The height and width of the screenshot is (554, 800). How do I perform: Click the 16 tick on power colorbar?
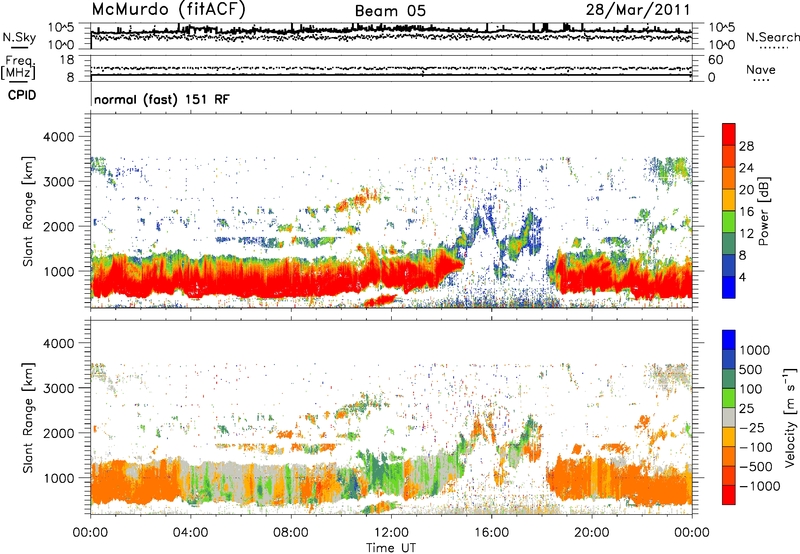click(x=746, y=212)
